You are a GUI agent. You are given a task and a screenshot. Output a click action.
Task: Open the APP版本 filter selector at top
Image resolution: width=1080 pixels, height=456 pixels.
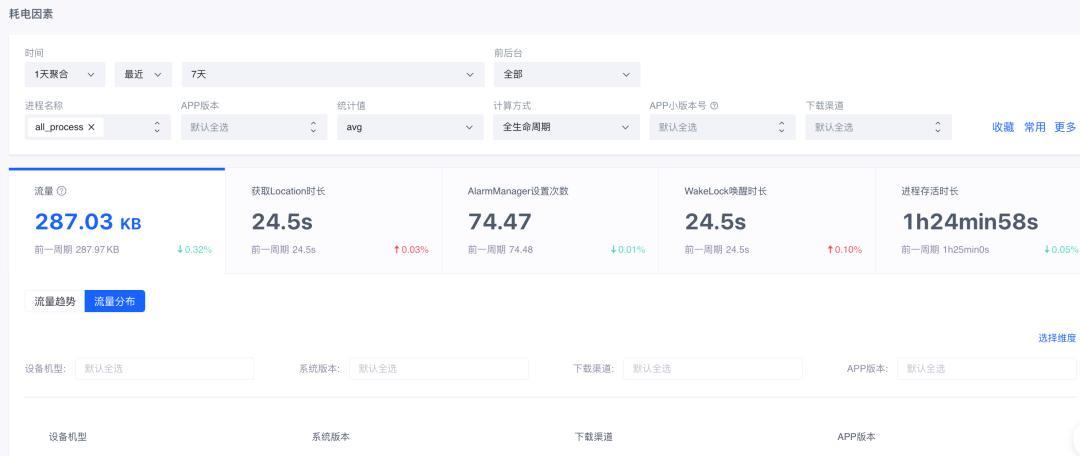pyautogui.click(x=253, y=127)
